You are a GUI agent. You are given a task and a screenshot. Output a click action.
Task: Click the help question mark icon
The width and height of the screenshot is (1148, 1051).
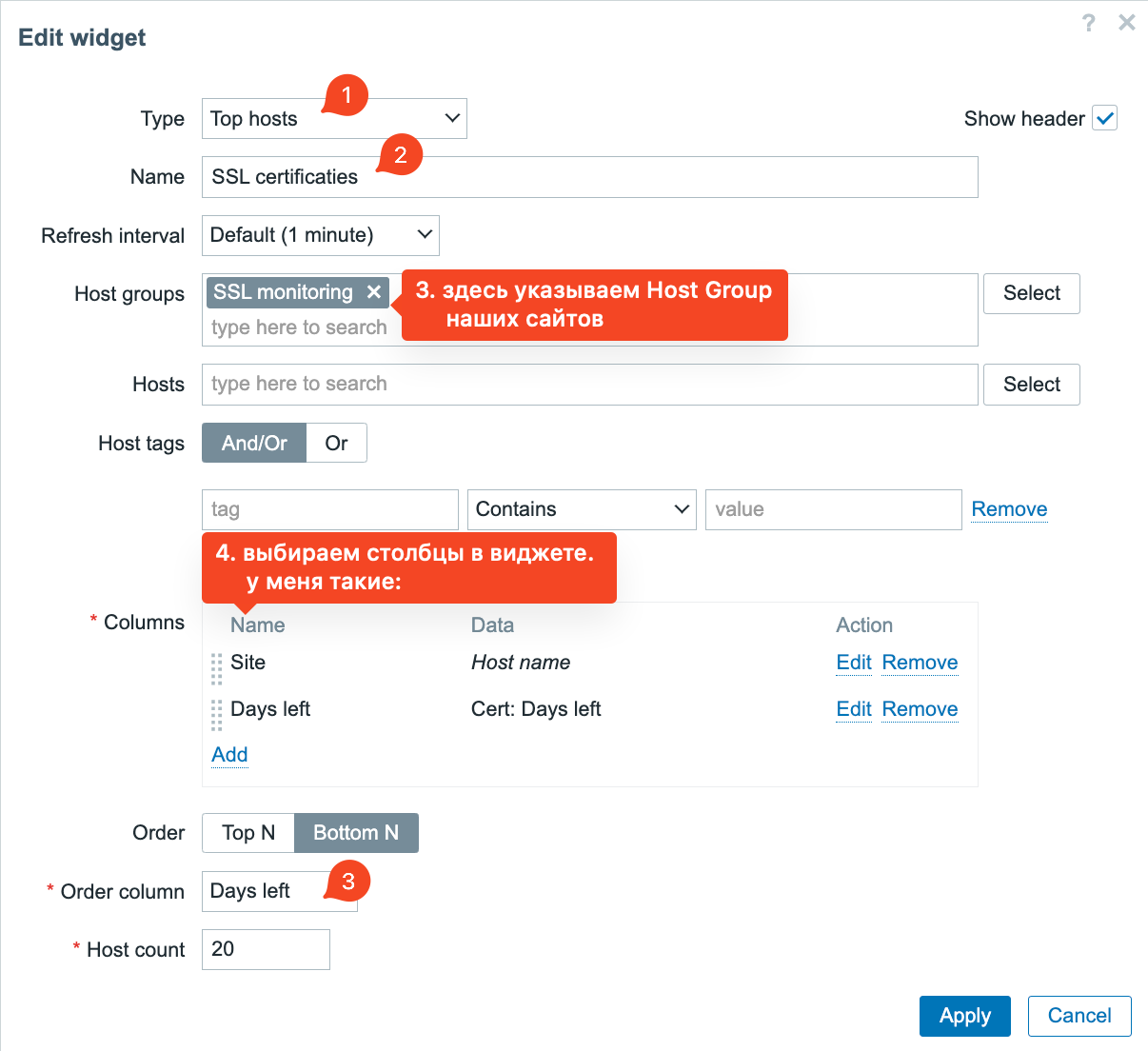[x=1088, y=23]
